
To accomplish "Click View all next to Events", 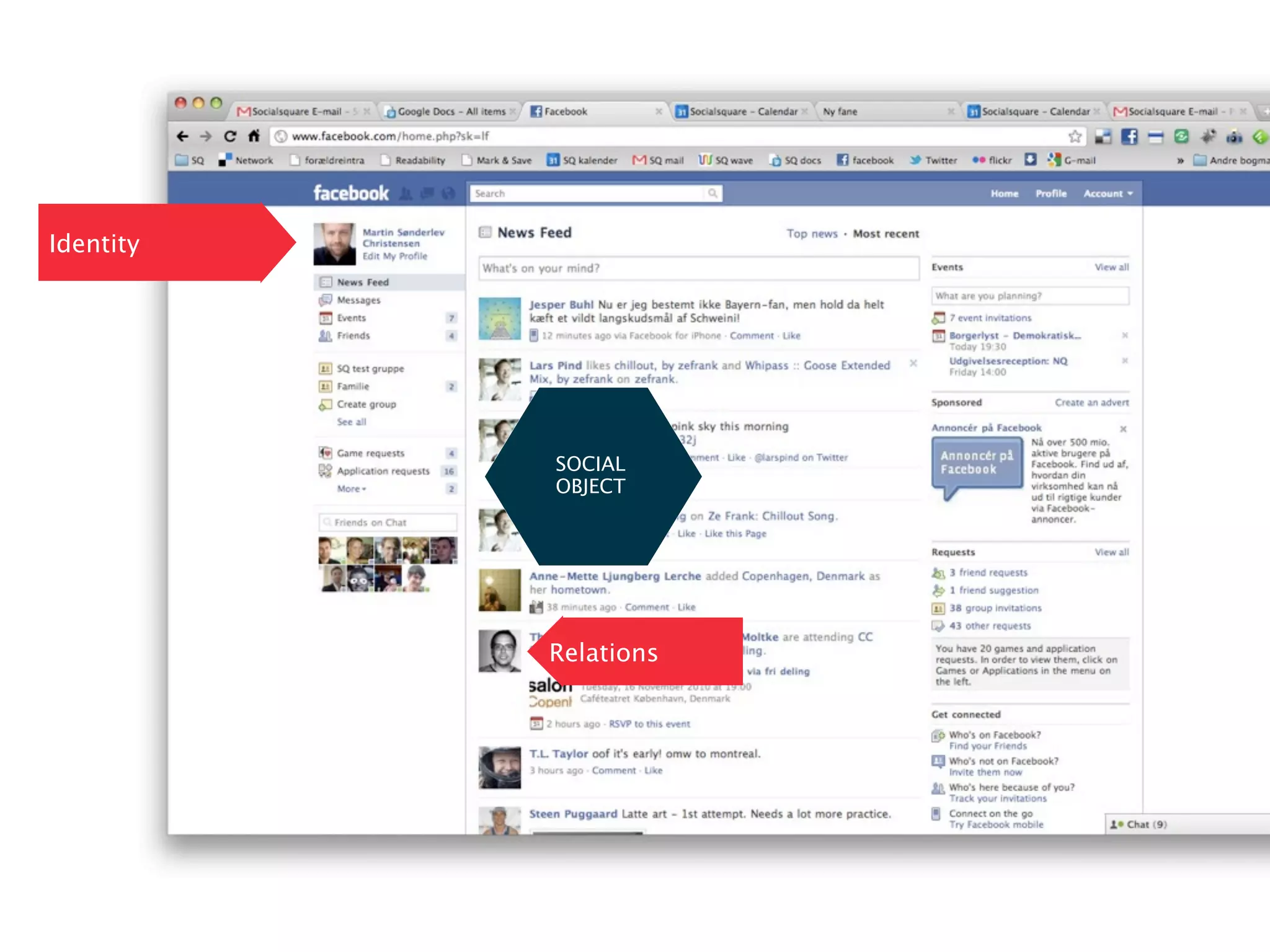I will click(x=1112, y=268).
